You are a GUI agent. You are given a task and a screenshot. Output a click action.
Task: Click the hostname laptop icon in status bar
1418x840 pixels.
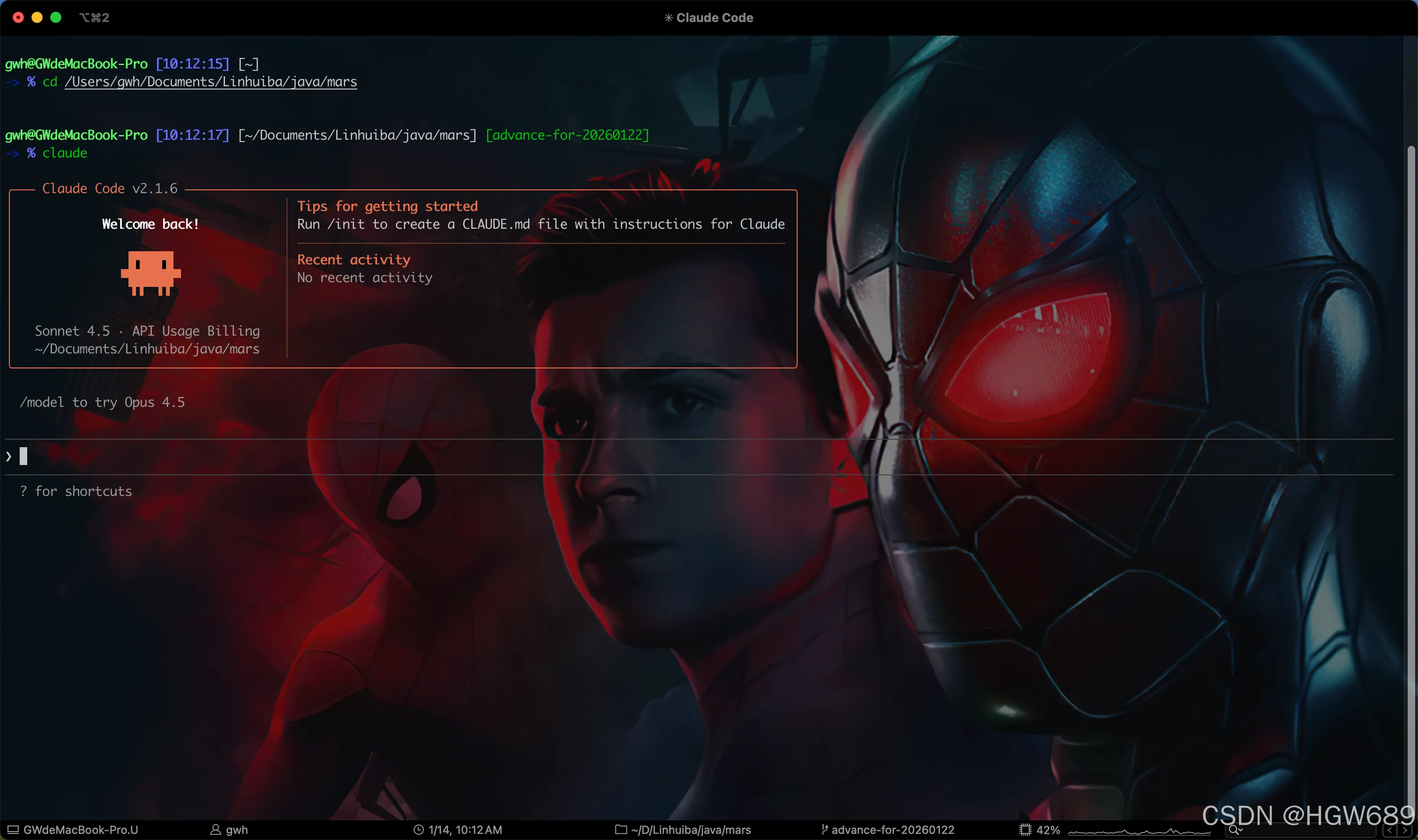pyautogui.click(x=13, y=830)
